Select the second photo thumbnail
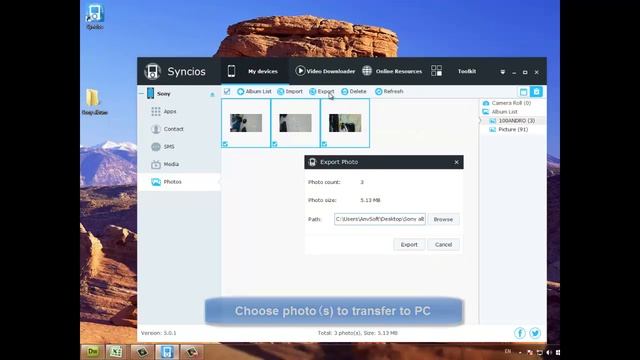Image resolution: width=640 pixels, height=360 pixels. 296,123
